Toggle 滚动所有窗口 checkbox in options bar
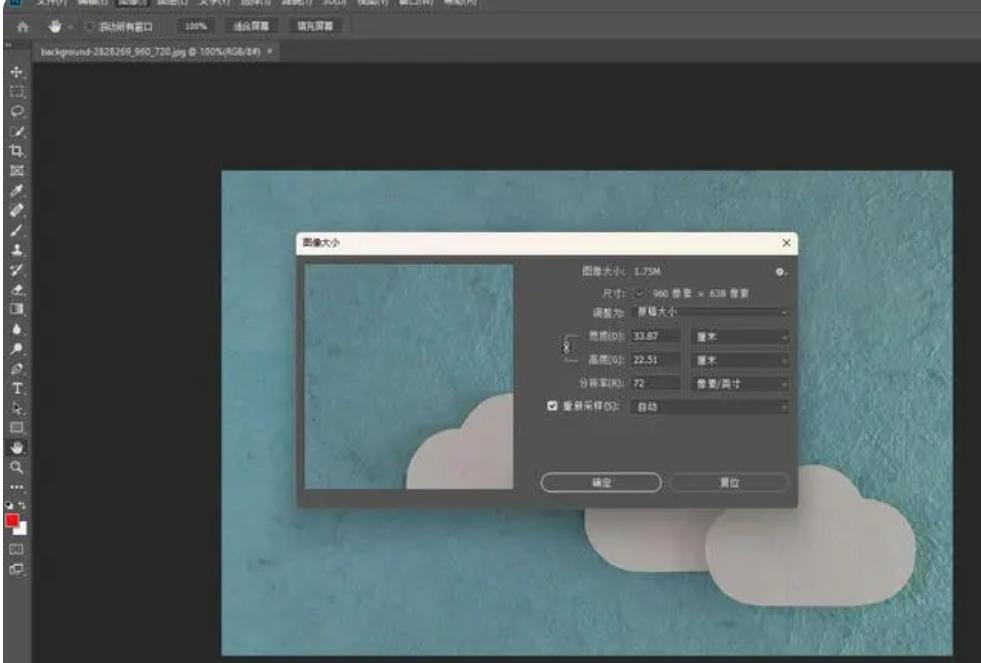Screen dimensions: 981x663 (x=89, y=26)
